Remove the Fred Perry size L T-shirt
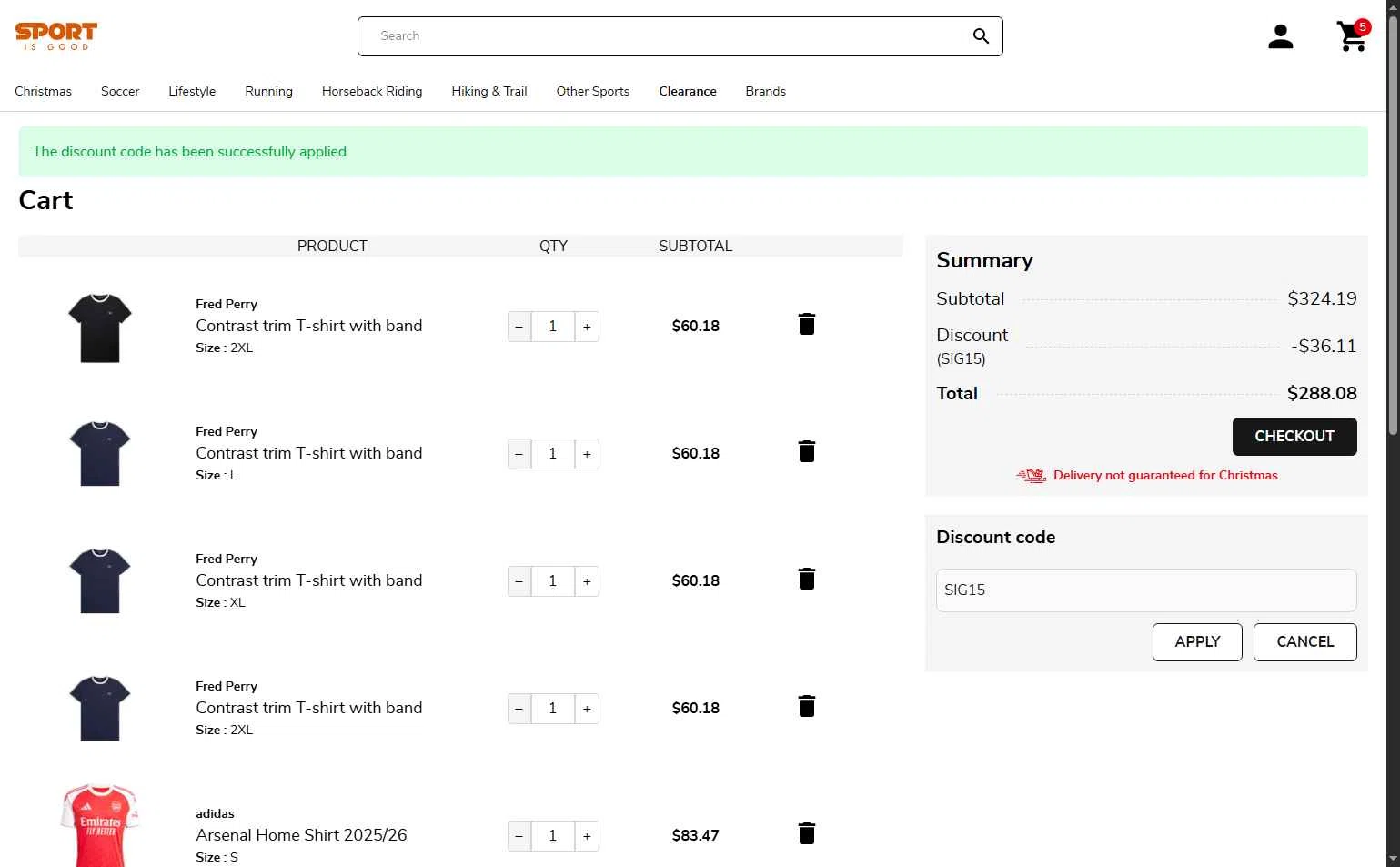Image resolution: width=1400 pixels, height=867 pixels. coord(807,451)
